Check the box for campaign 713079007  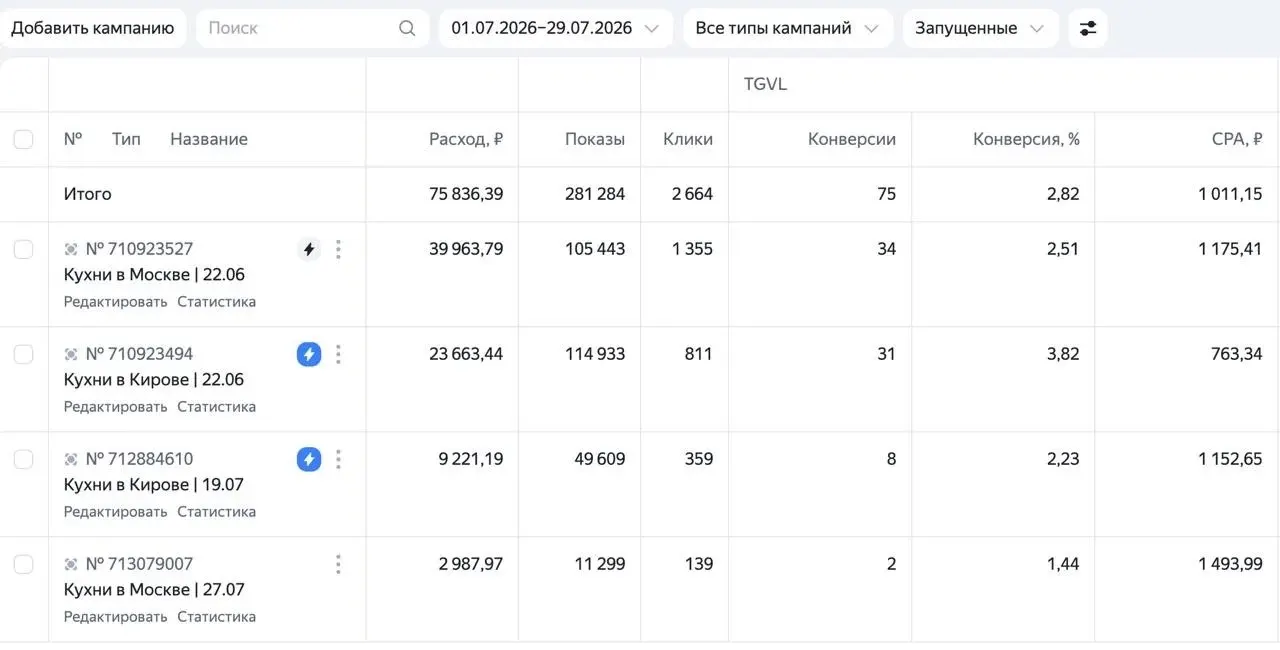click(x=23, y=564)
